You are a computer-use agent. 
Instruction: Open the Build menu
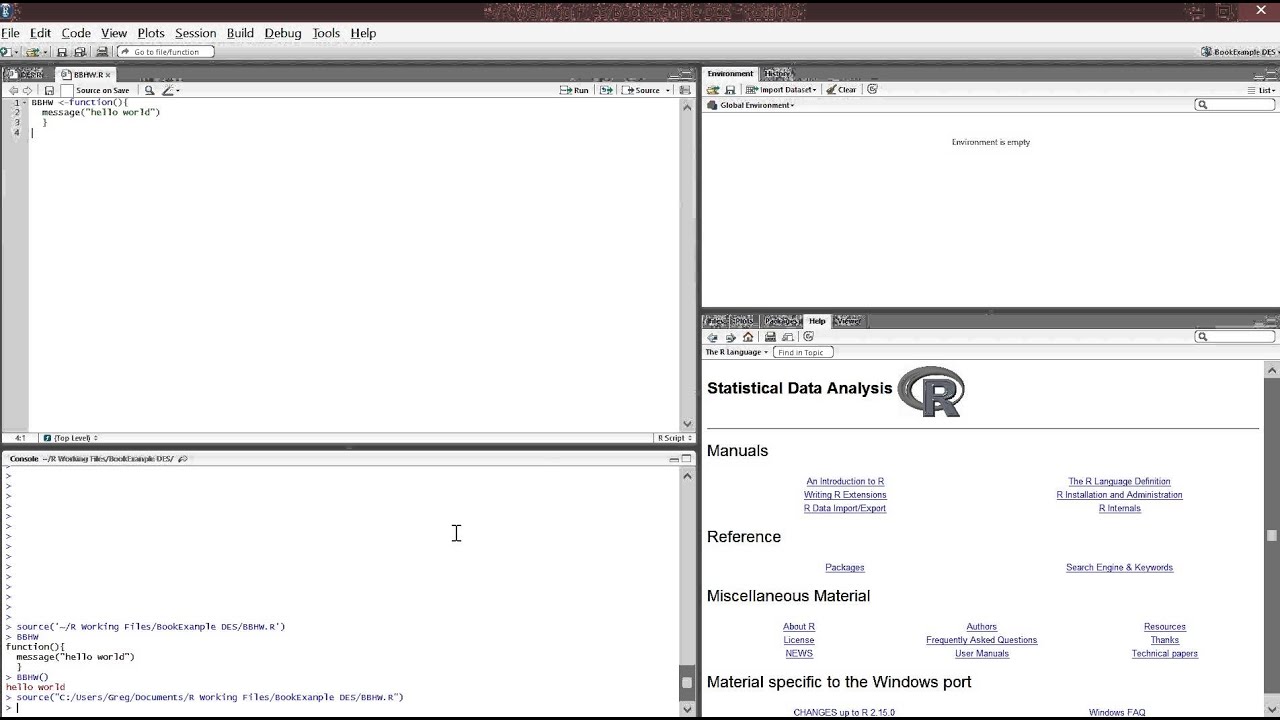coord(240,33)
